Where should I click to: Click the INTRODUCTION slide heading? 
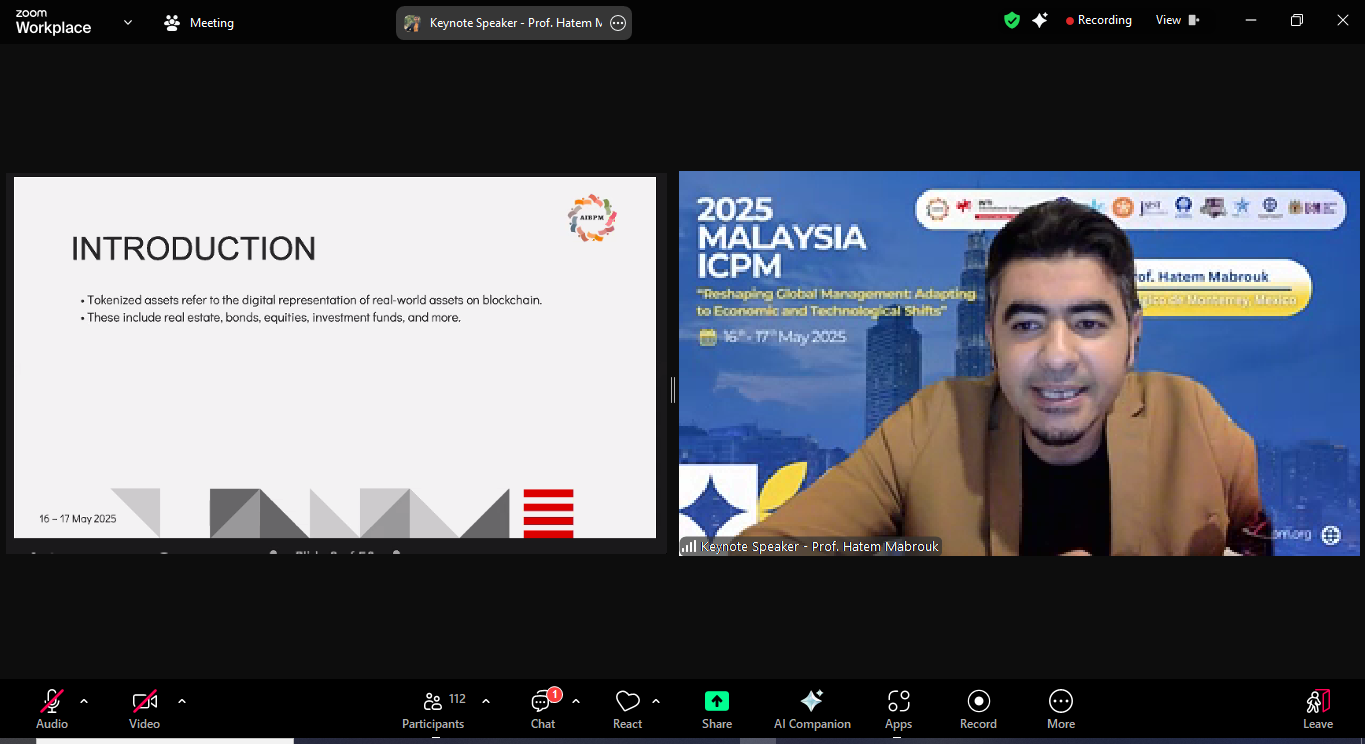pyautogui.click(x=193, y=249)
